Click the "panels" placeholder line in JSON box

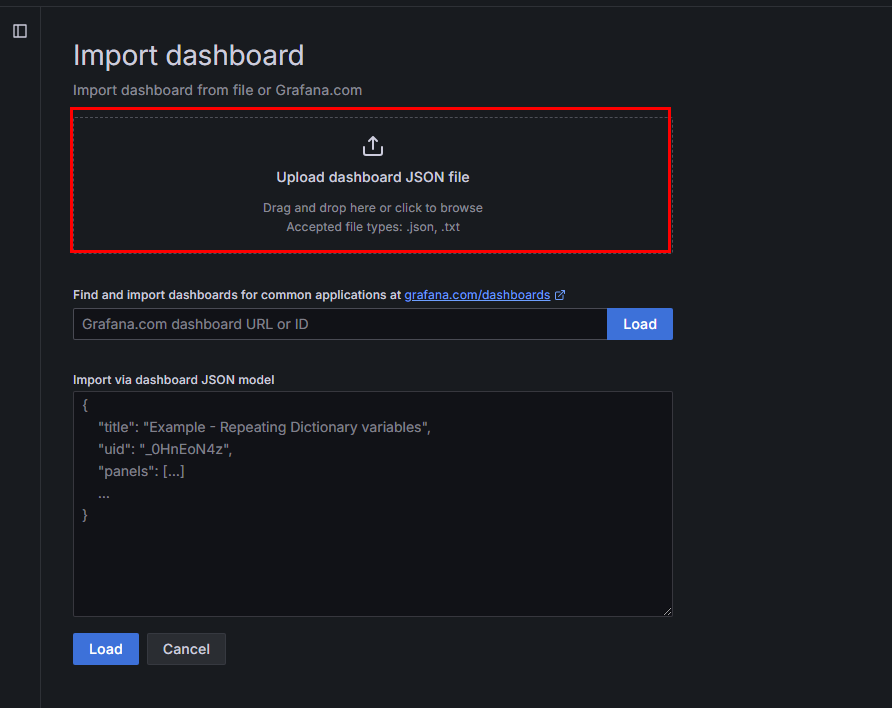pyautogui.click(x=141, y=471)
